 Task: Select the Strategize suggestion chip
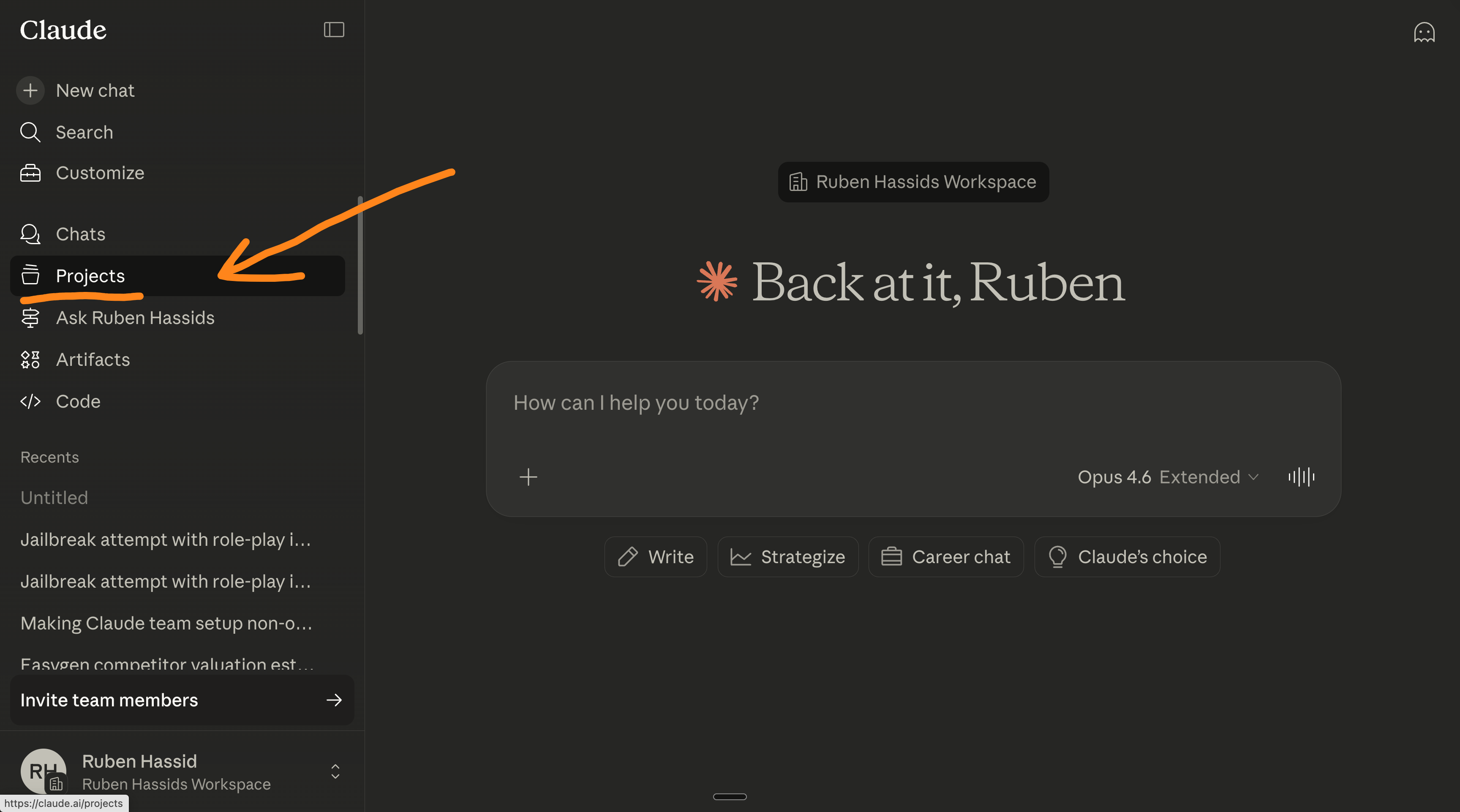pyautogui.click(x=788, y=557)
